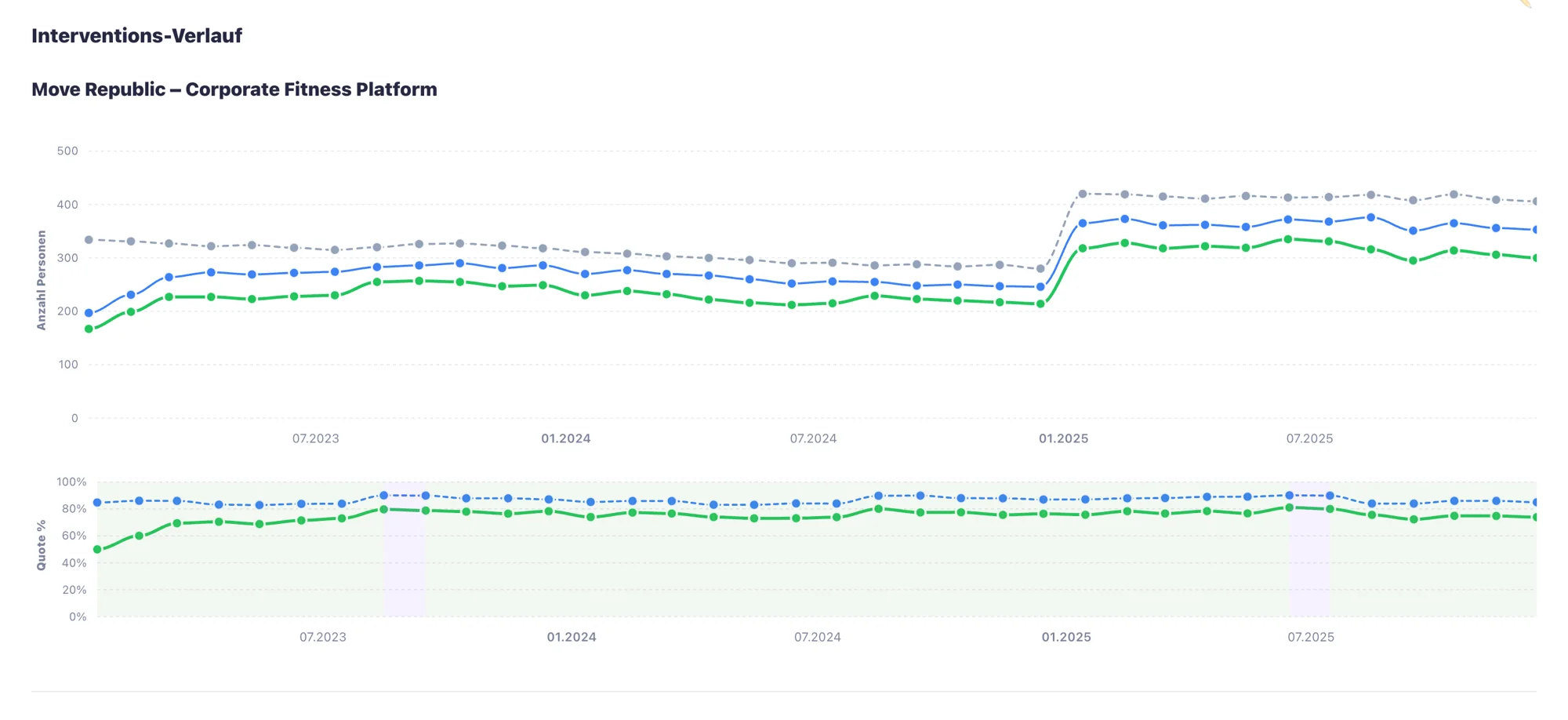Select the last gray data point in the upper chart
Viewport: 1568px width, 720px height.
click(x=1535, y=202)
